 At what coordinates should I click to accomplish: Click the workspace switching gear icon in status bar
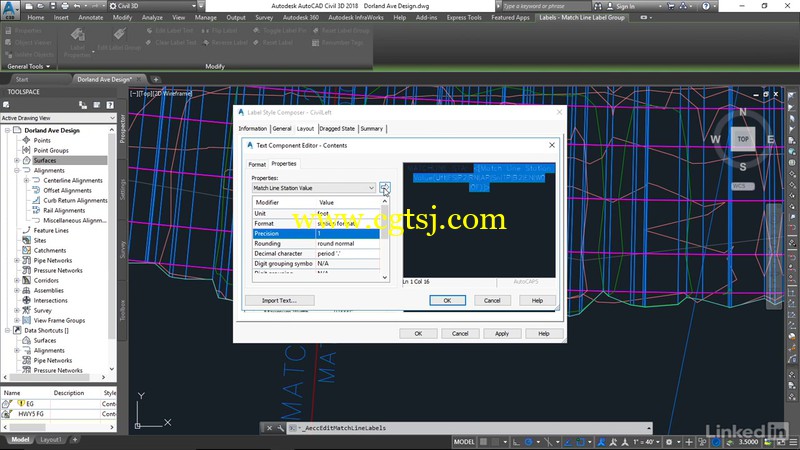668,442
